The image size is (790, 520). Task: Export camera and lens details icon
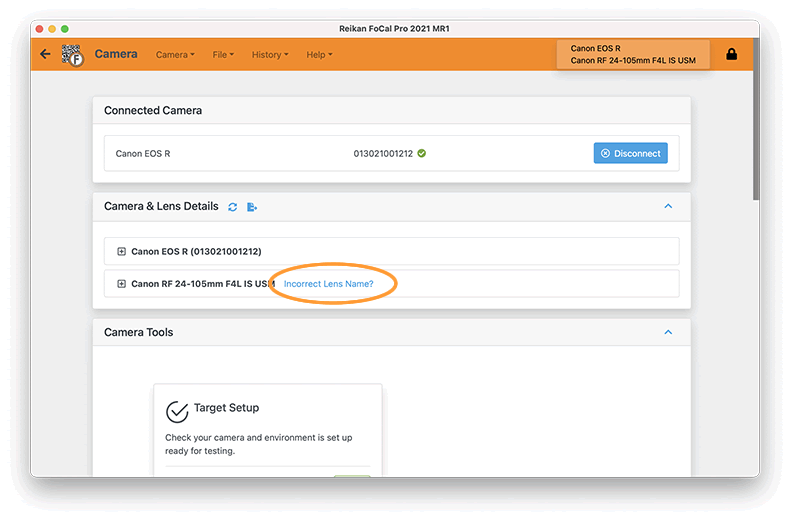pyautogui.click(x=252, y=207)
